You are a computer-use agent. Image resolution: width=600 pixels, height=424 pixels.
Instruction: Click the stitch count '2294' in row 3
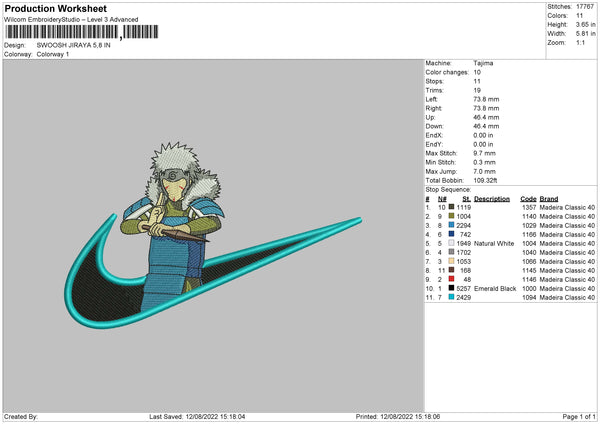[463, 225]
